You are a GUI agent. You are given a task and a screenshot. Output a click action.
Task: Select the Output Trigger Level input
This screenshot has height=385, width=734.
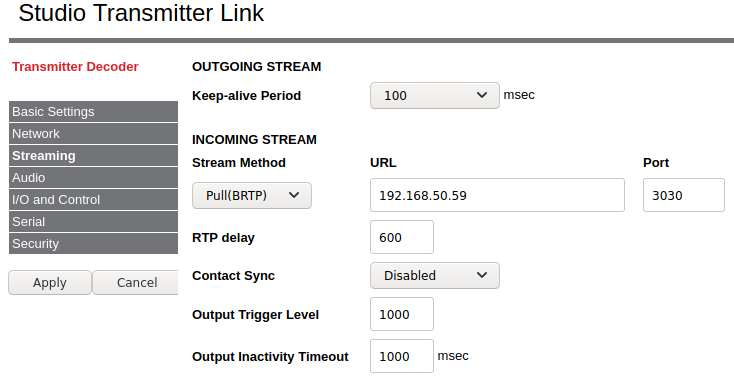coord(402,314)
